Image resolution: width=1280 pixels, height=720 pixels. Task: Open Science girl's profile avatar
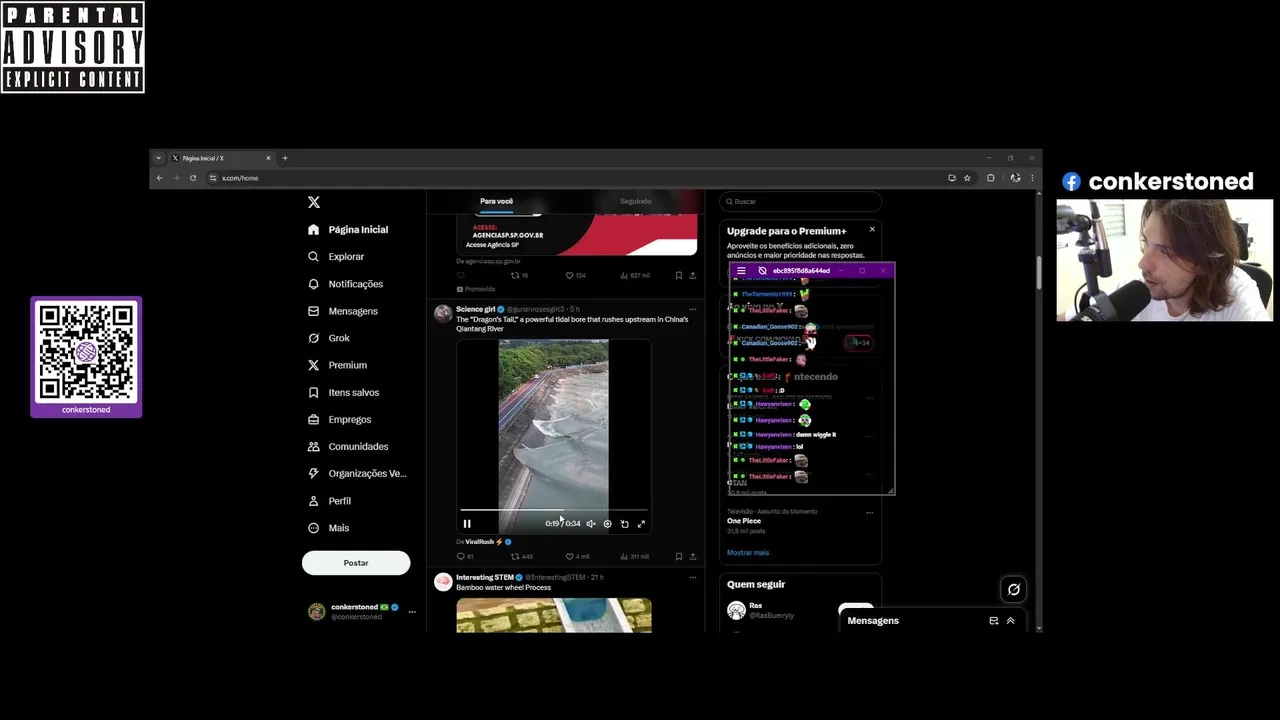tap(442, 313)
